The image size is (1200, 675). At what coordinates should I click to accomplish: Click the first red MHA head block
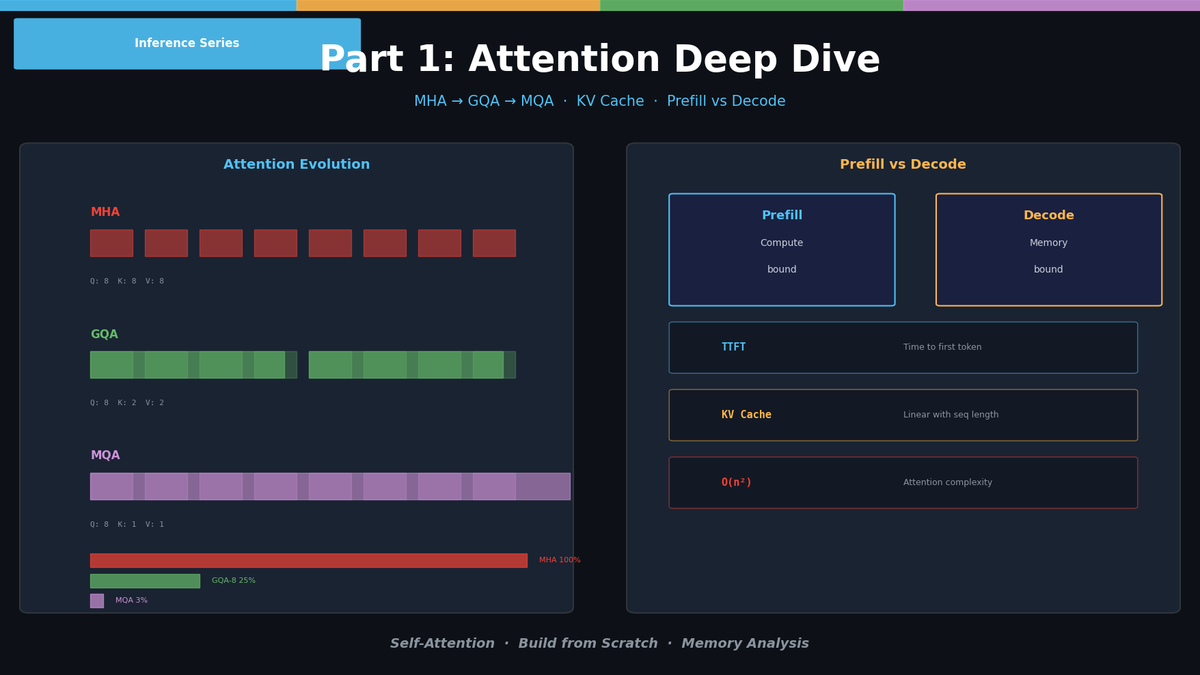coord(111,243)
